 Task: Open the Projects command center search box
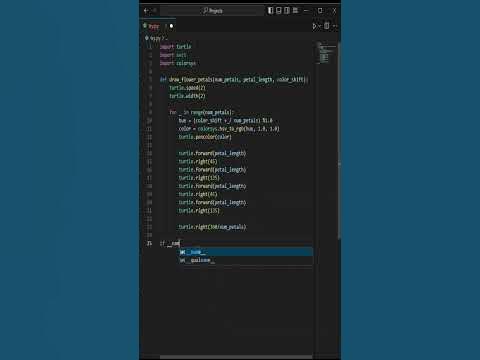tap(212, 11)
